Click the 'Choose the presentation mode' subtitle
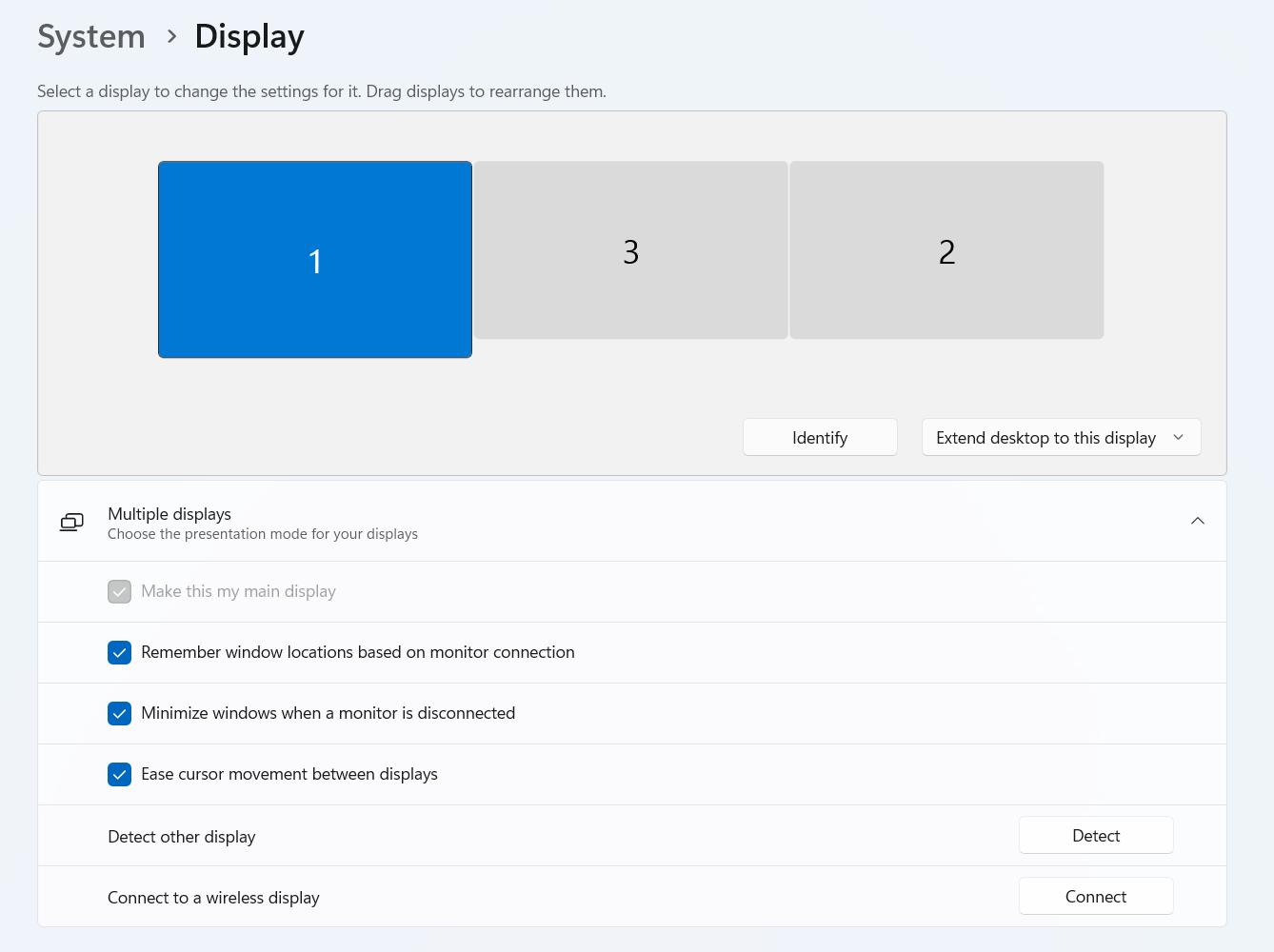 coord(263,534)
